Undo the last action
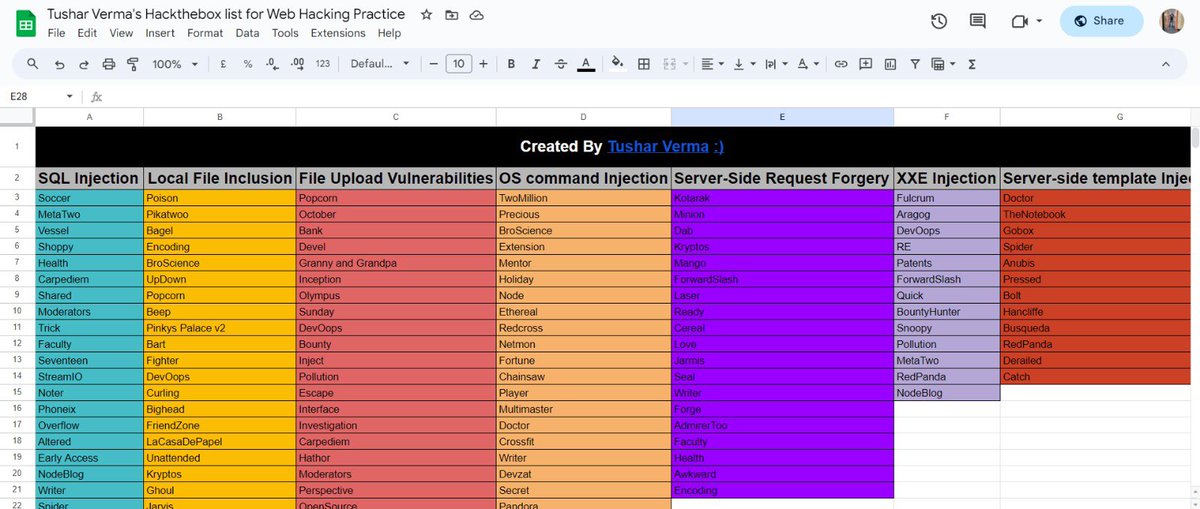 point(59,64)
